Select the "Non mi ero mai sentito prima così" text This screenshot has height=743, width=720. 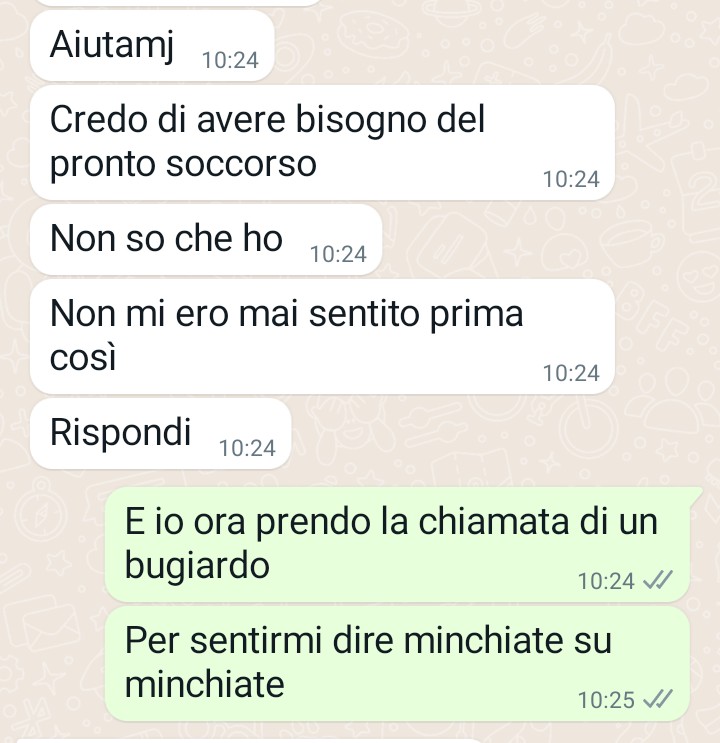click(286, 335)
